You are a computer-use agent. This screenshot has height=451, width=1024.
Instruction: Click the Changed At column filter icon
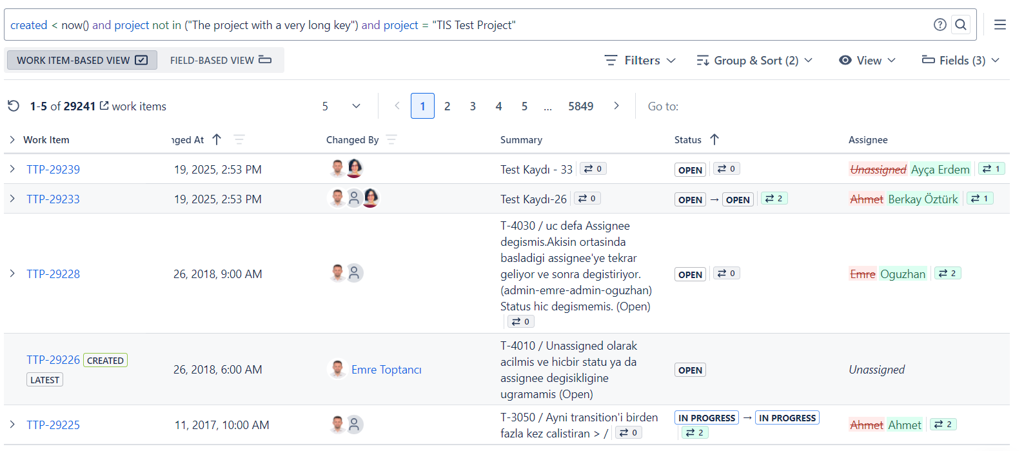(239, 140)
